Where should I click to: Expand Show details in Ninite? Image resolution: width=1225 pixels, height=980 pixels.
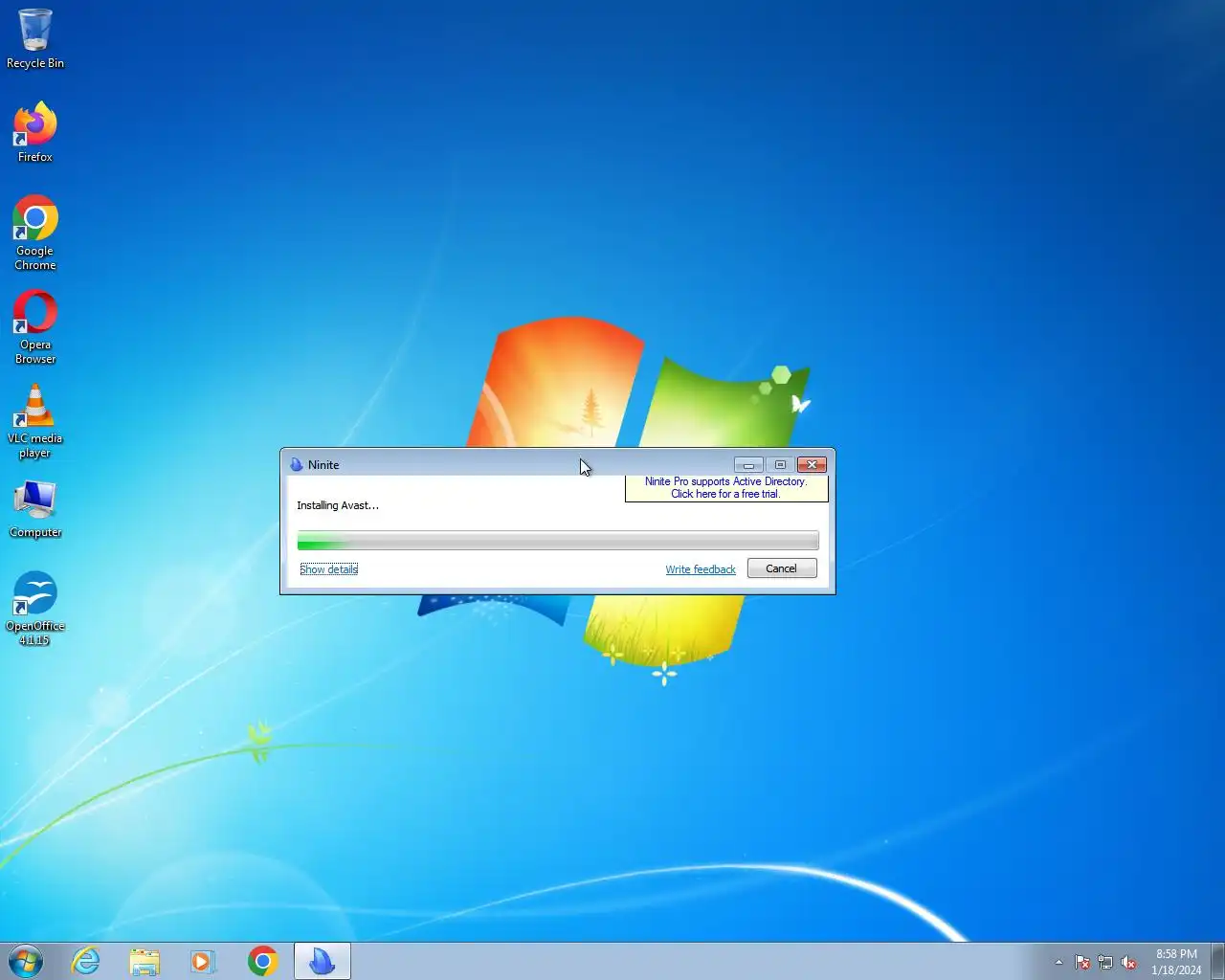tap(329, 569)
